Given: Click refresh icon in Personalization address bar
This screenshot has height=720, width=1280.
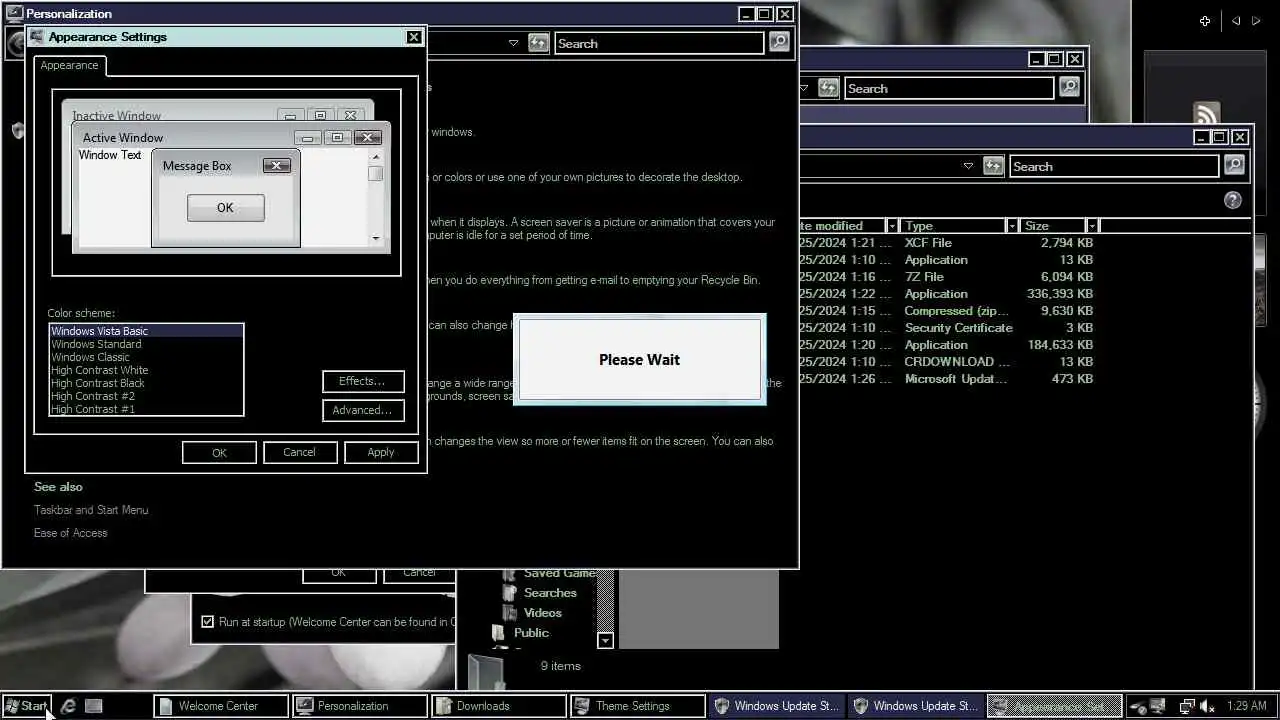Looking at the screenshot, I should click(x=539, y=43).
